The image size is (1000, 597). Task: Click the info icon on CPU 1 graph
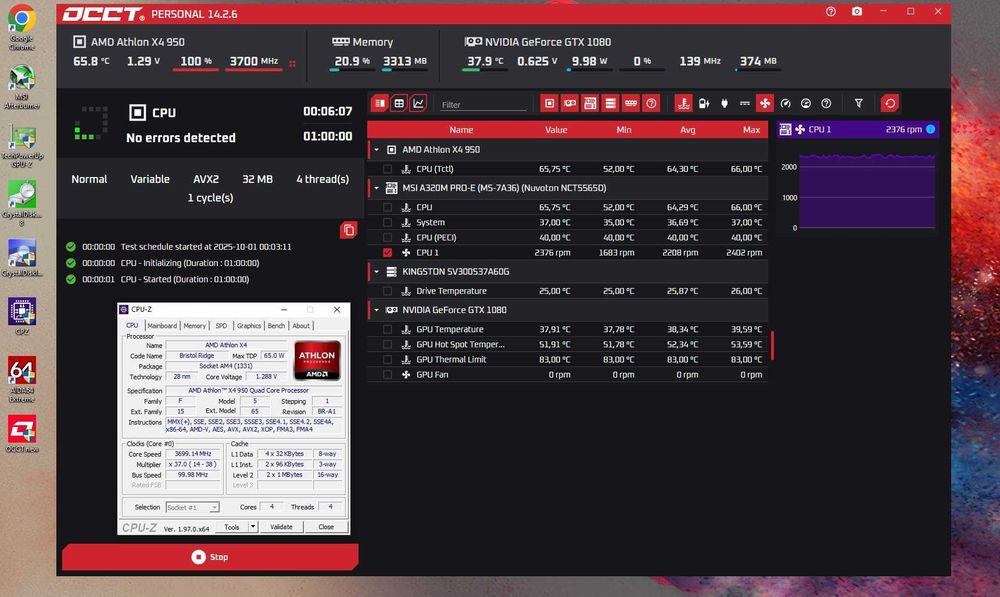(x=930, y=129)
